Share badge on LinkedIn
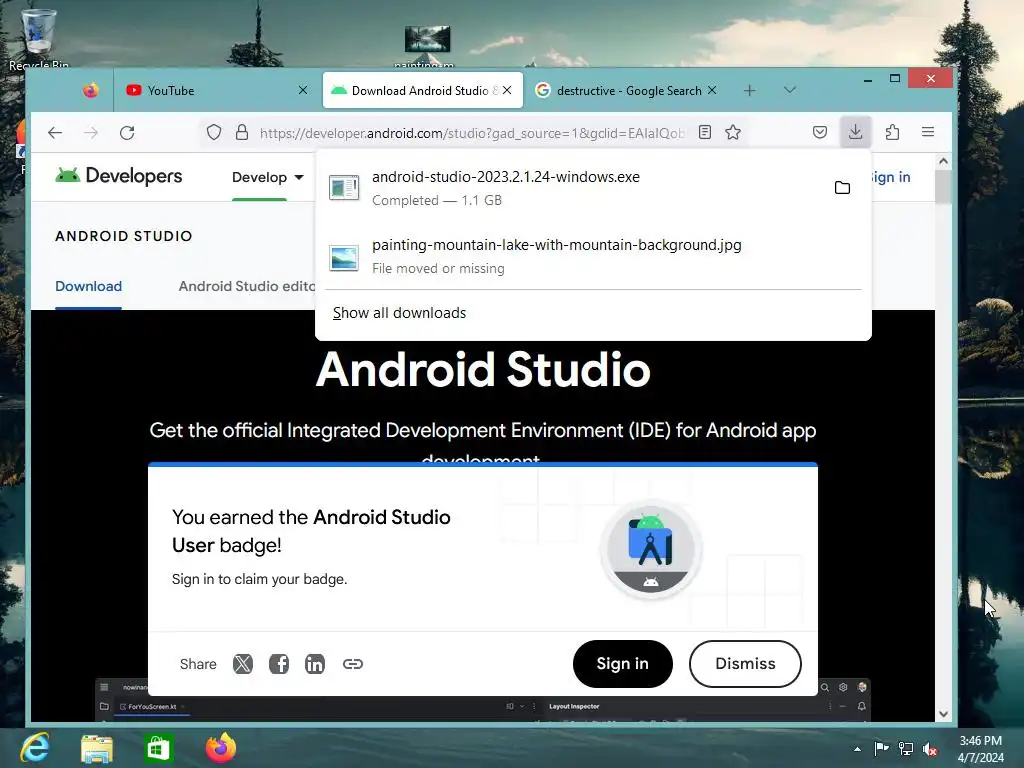 315,664
